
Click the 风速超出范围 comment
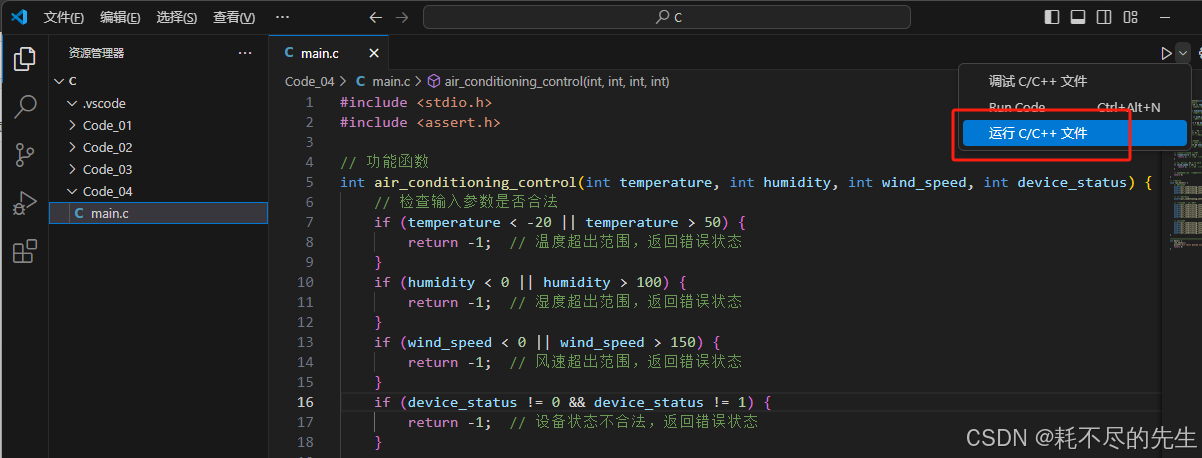pos(626,362)
